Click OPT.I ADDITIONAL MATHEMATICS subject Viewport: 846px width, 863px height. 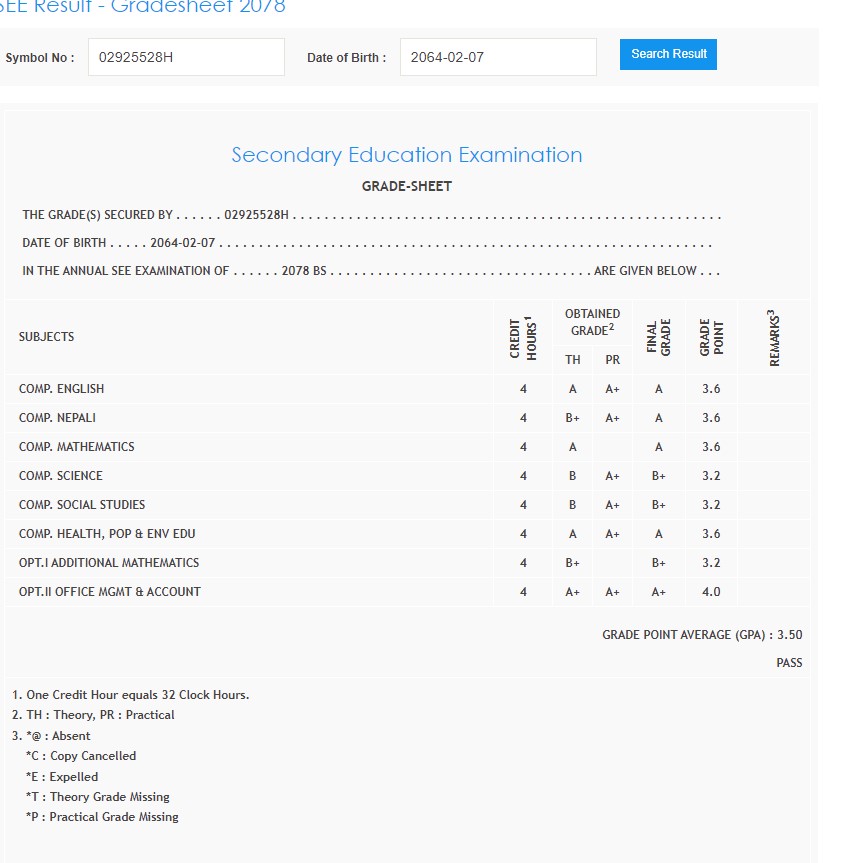109,563
